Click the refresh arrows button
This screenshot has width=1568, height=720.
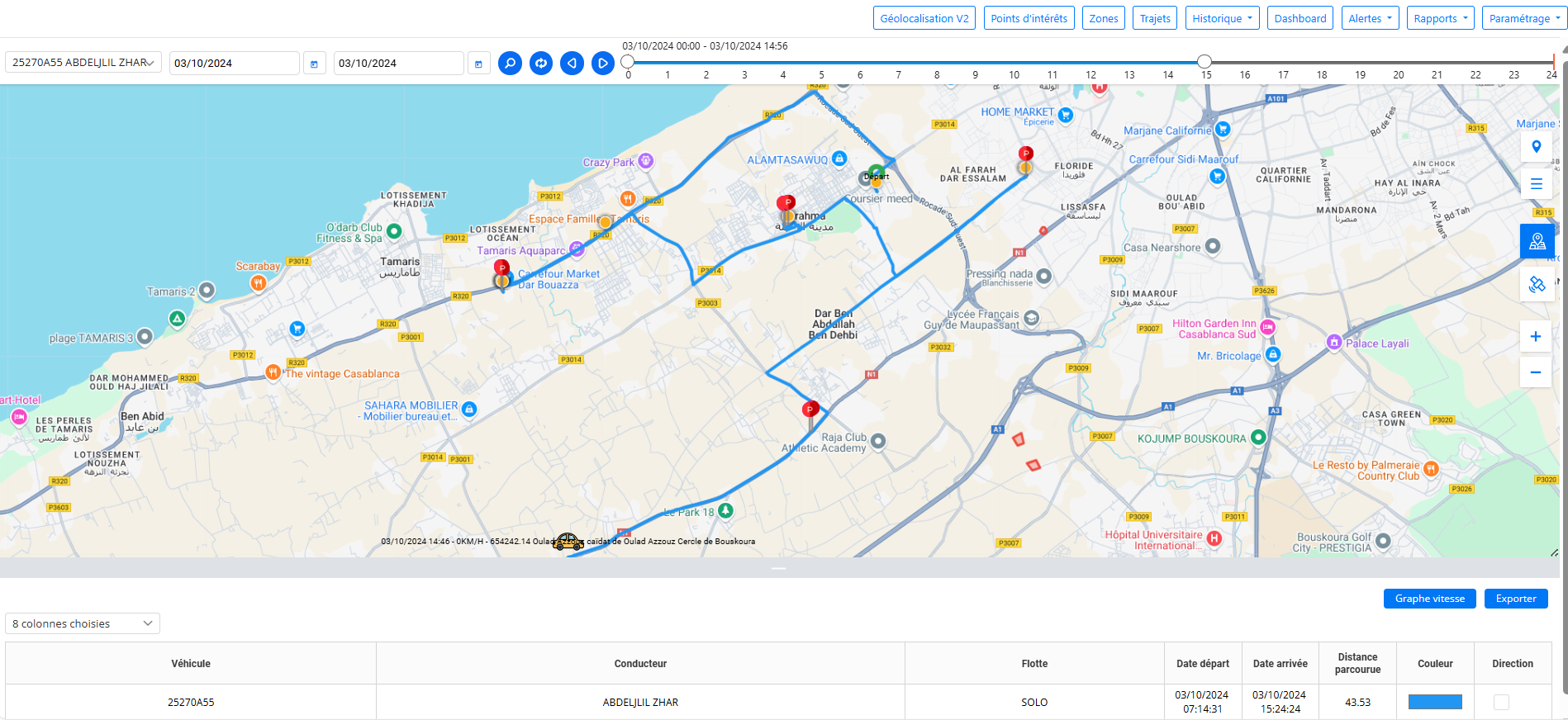click(x=541, y=63)
